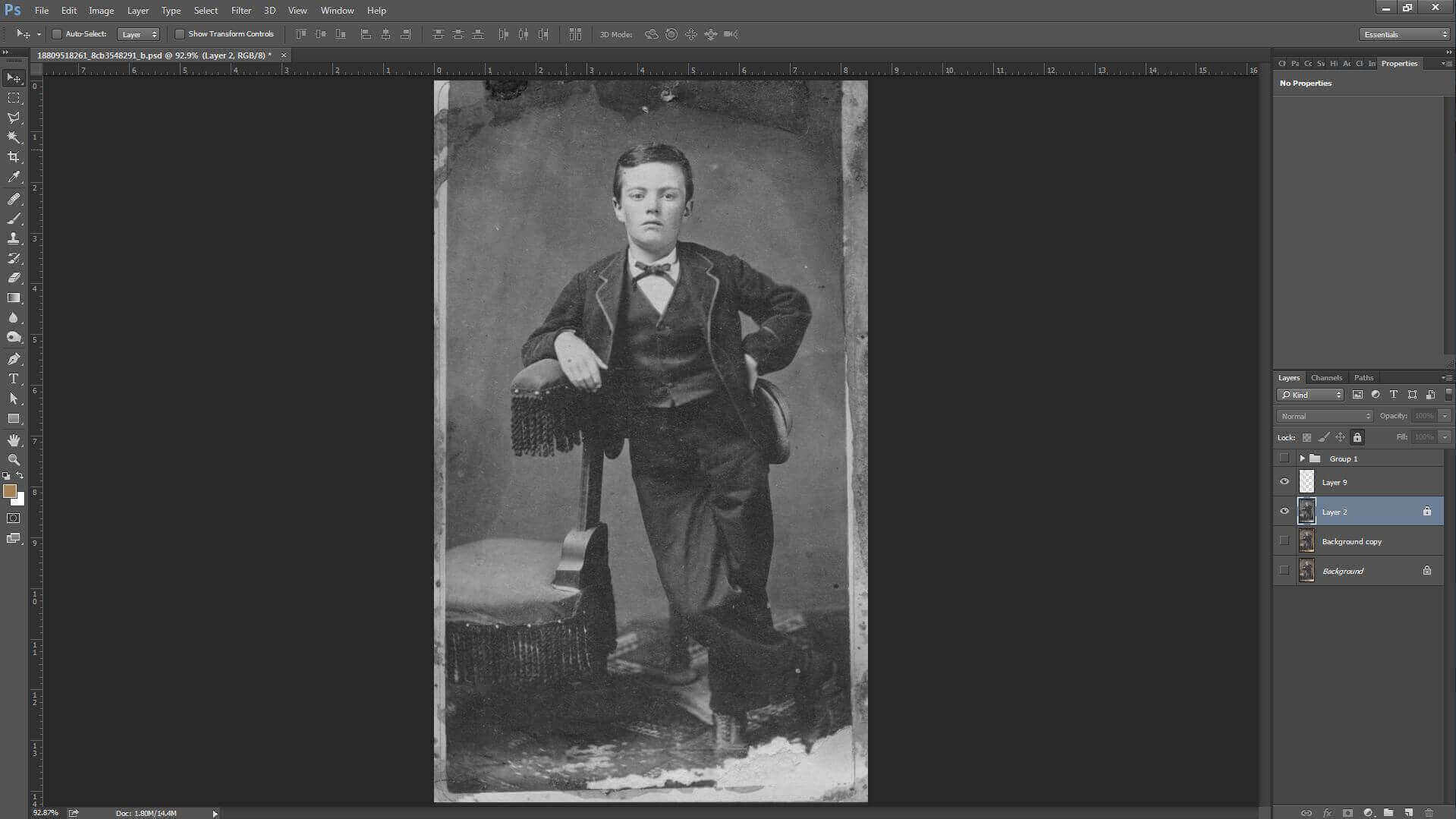Enable the Auto-Select checkbox
1456x819 pixels.
click(56, 34)
